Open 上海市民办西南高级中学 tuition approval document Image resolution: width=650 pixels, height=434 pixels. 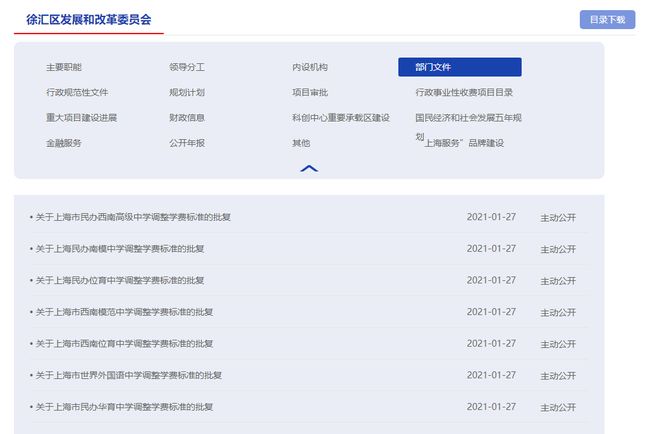coord(133,217)
